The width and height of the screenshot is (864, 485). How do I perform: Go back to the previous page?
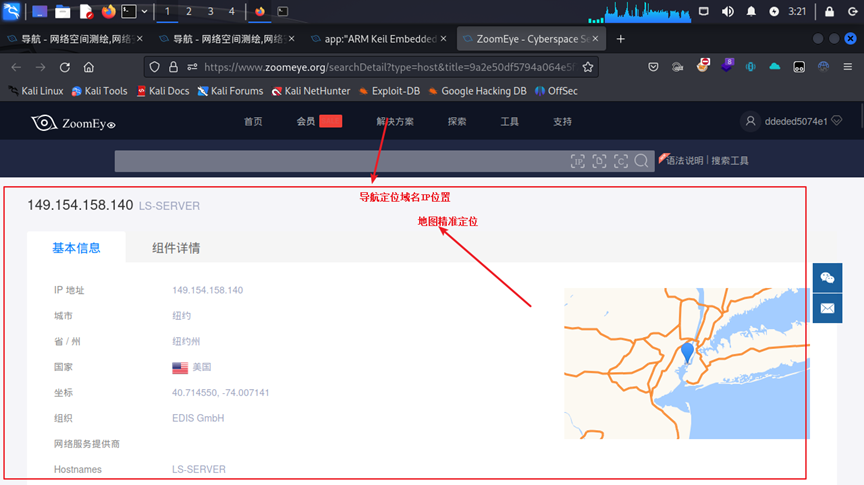16,67
